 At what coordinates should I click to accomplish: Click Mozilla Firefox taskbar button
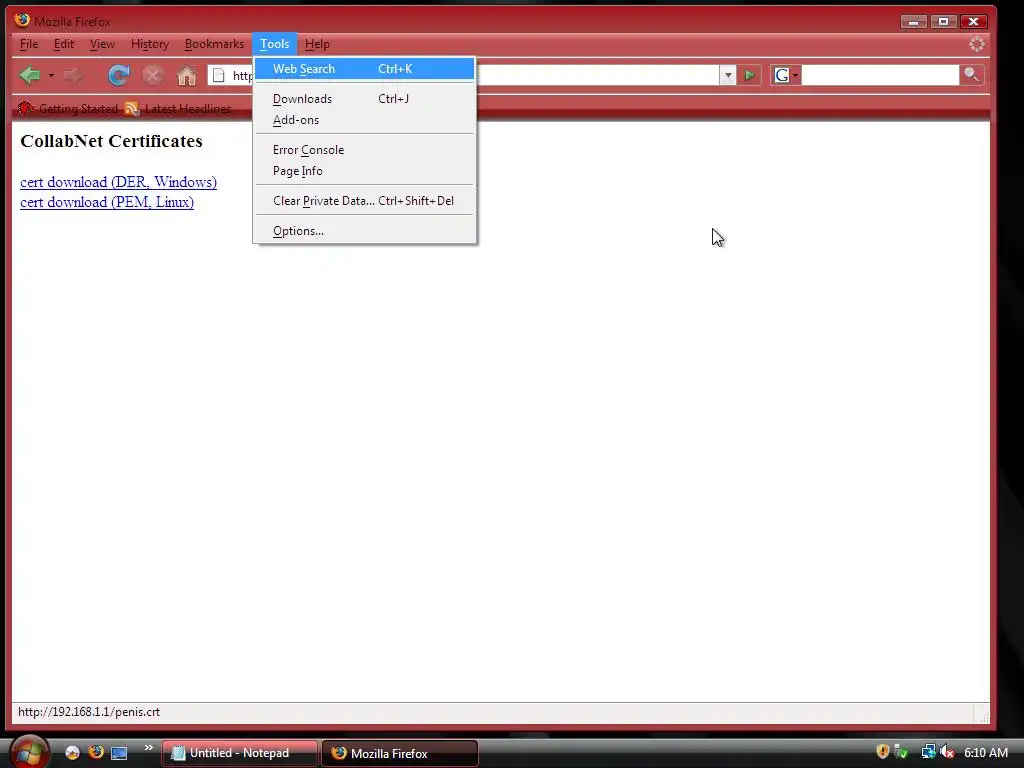click(400, 753)
